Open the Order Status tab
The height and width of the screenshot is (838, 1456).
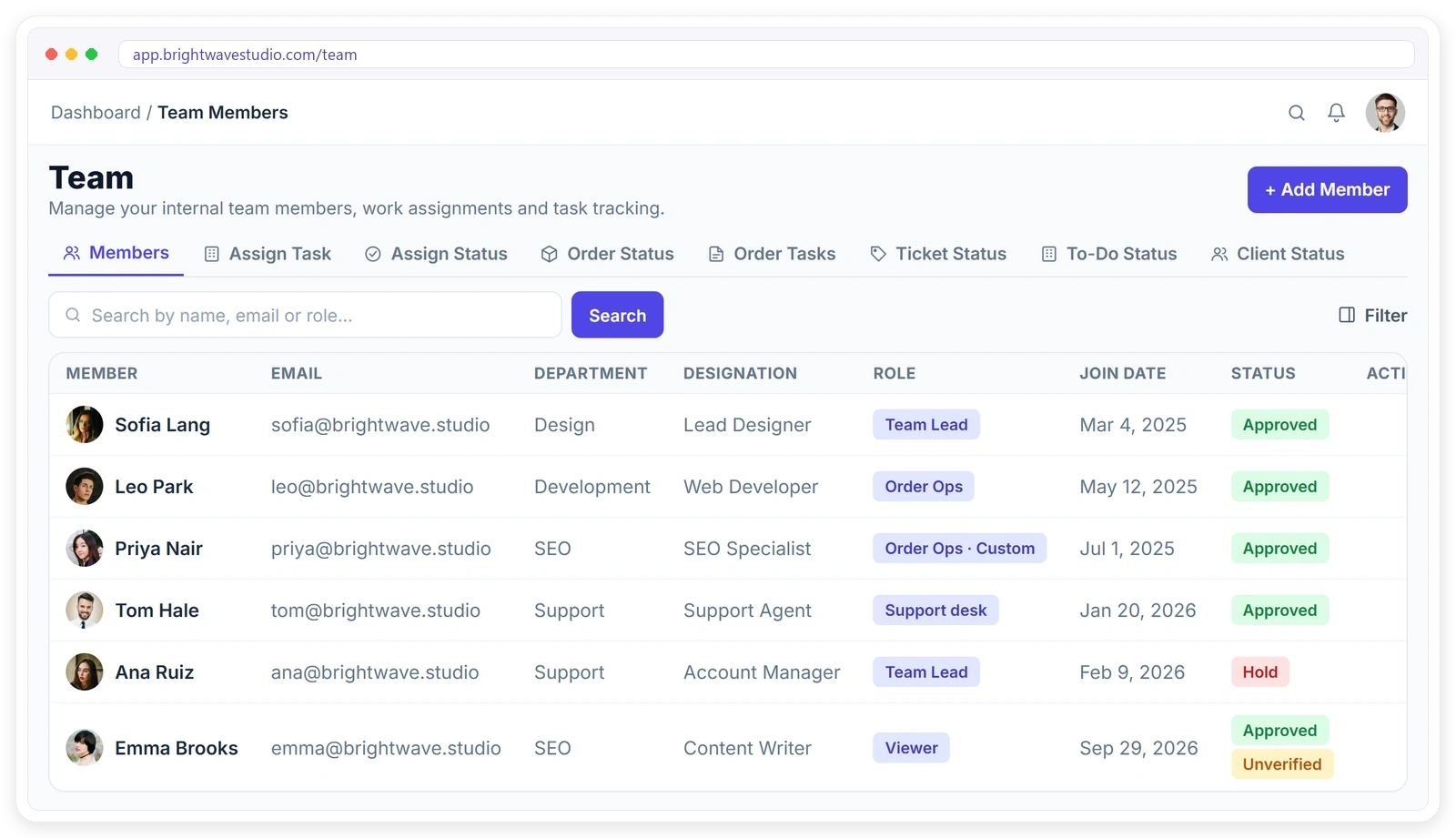coord(607,254)
